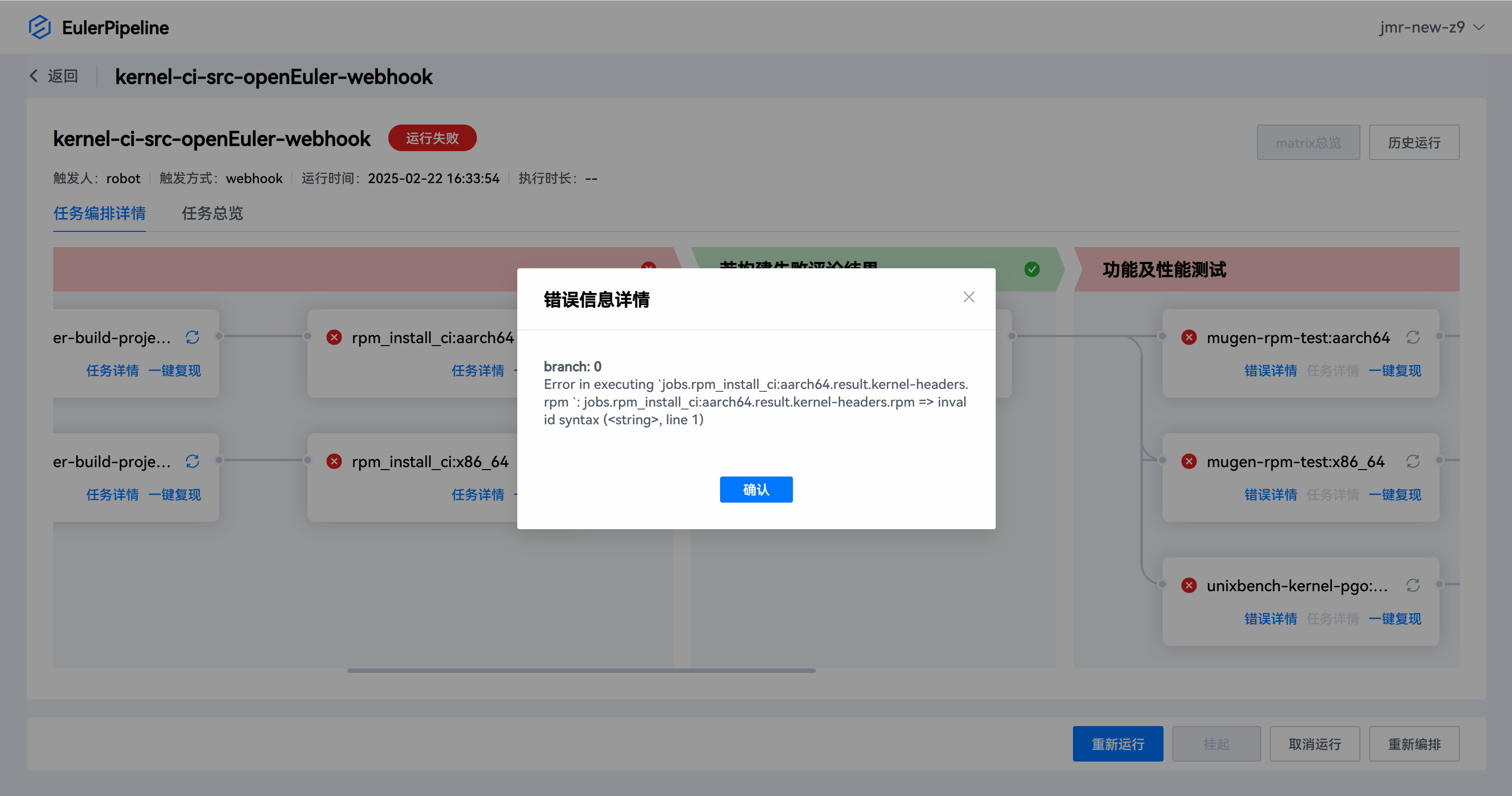The width and height of the screenshot is (1512, 796).
Task: Open 任务详情 of first er-build-proje job
Action: point(113,370)
